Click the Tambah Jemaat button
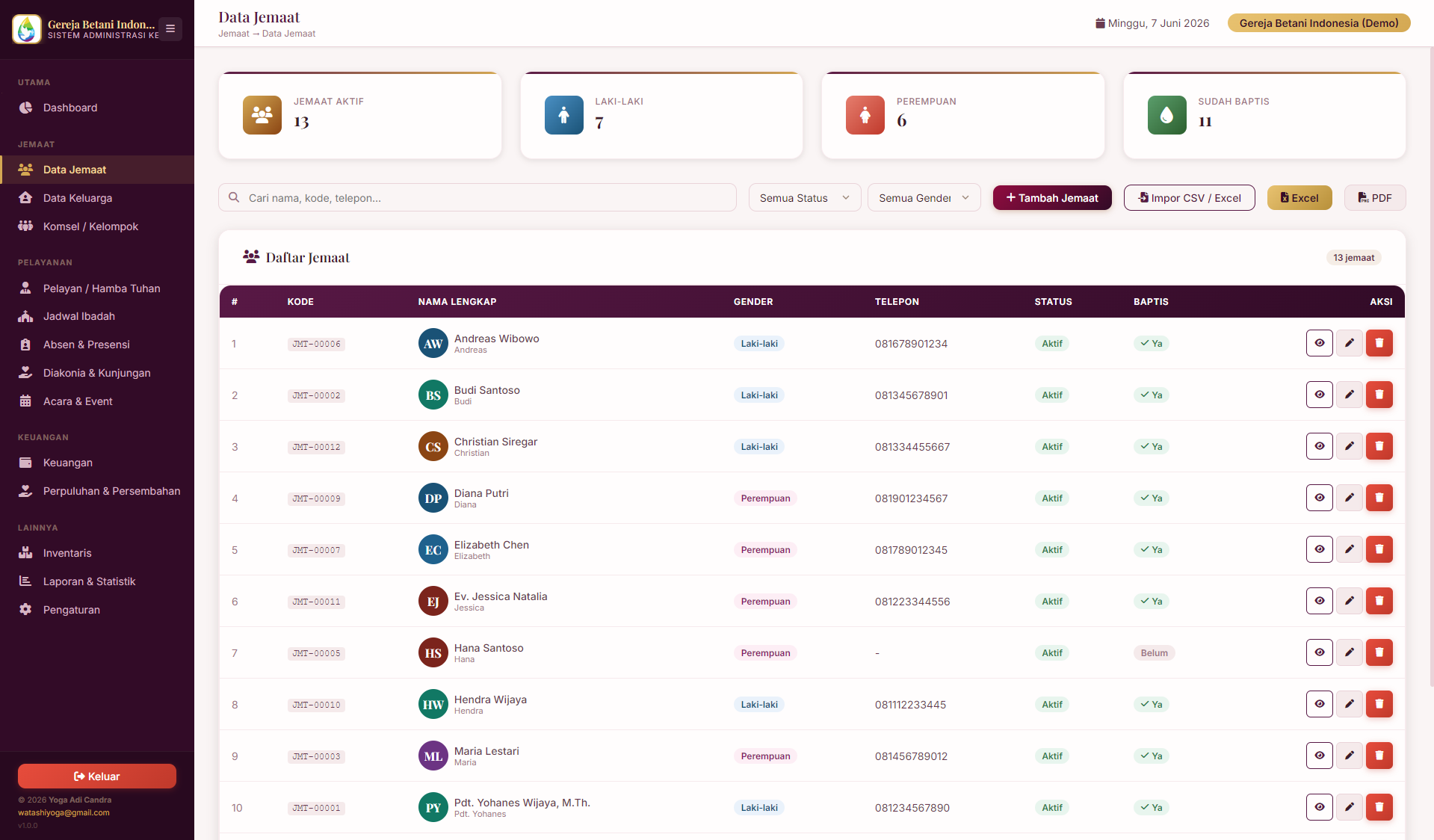The width and height of the screenshot is (1434, 840). point(1051,197)
